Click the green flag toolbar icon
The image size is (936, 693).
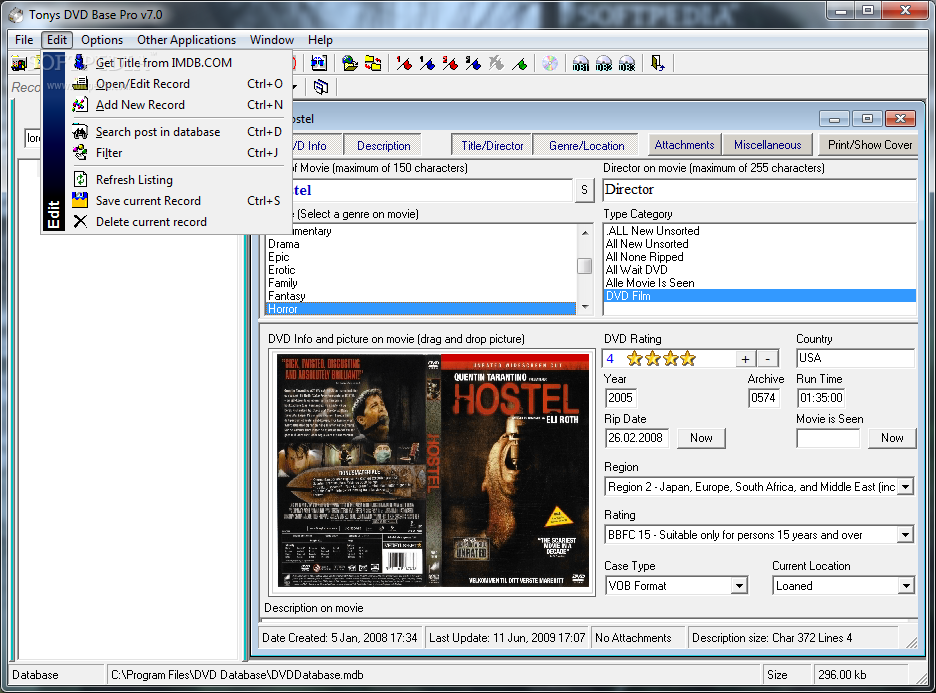(x=519, y=63)
